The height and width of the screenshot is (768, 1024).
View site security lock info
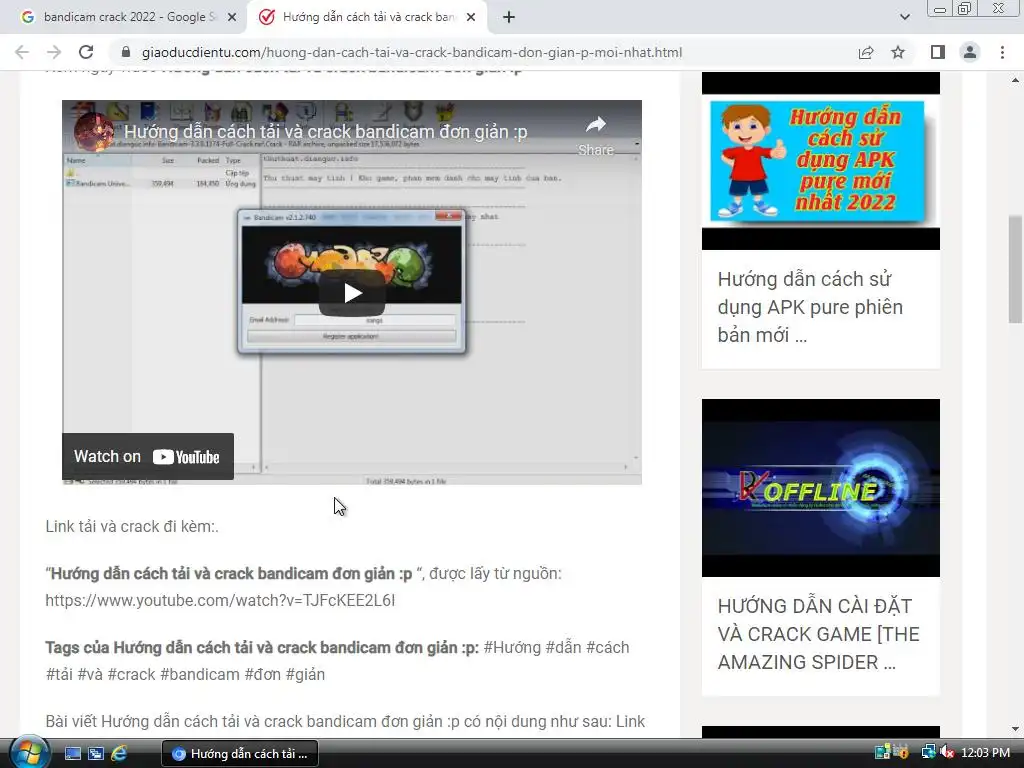[x=126, y=52]
